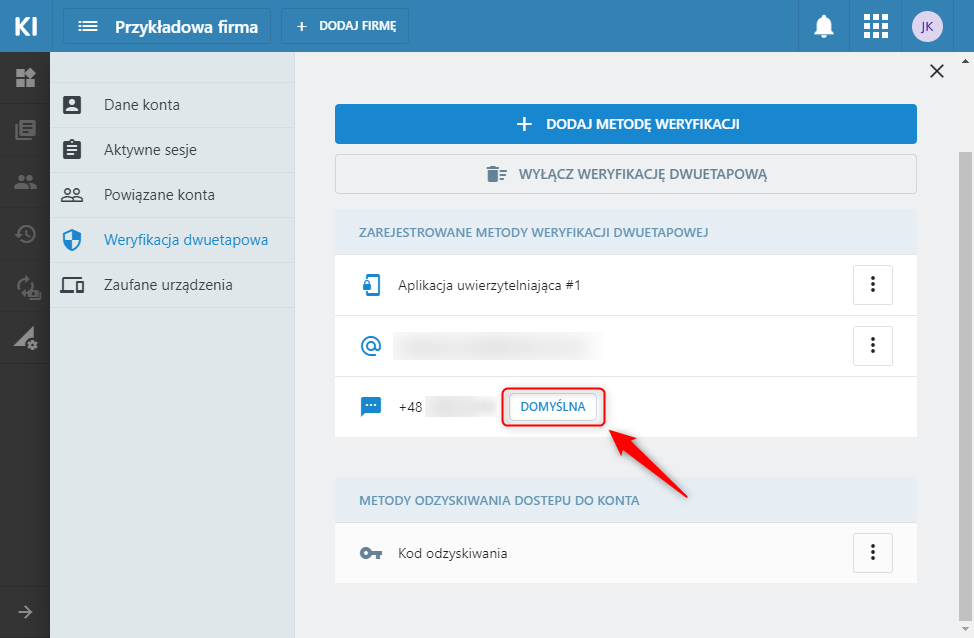This screenshot has width=974, height=638.
Task: Click the Zaufane urządzenia devices icon
Action: click(72, 285)
